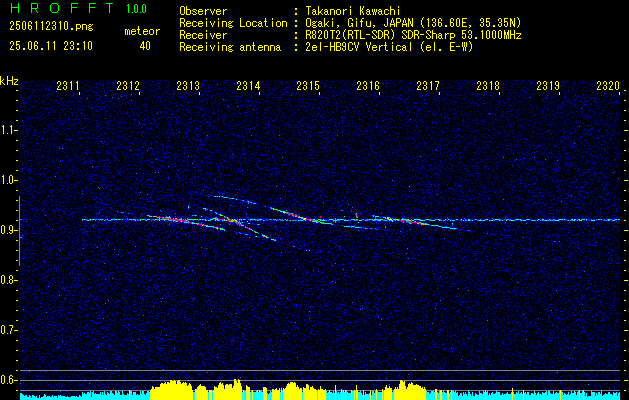Viewport: 629px width, 400px height.
Task: Select the version number 1.0.0
Action: click(136, 9)
